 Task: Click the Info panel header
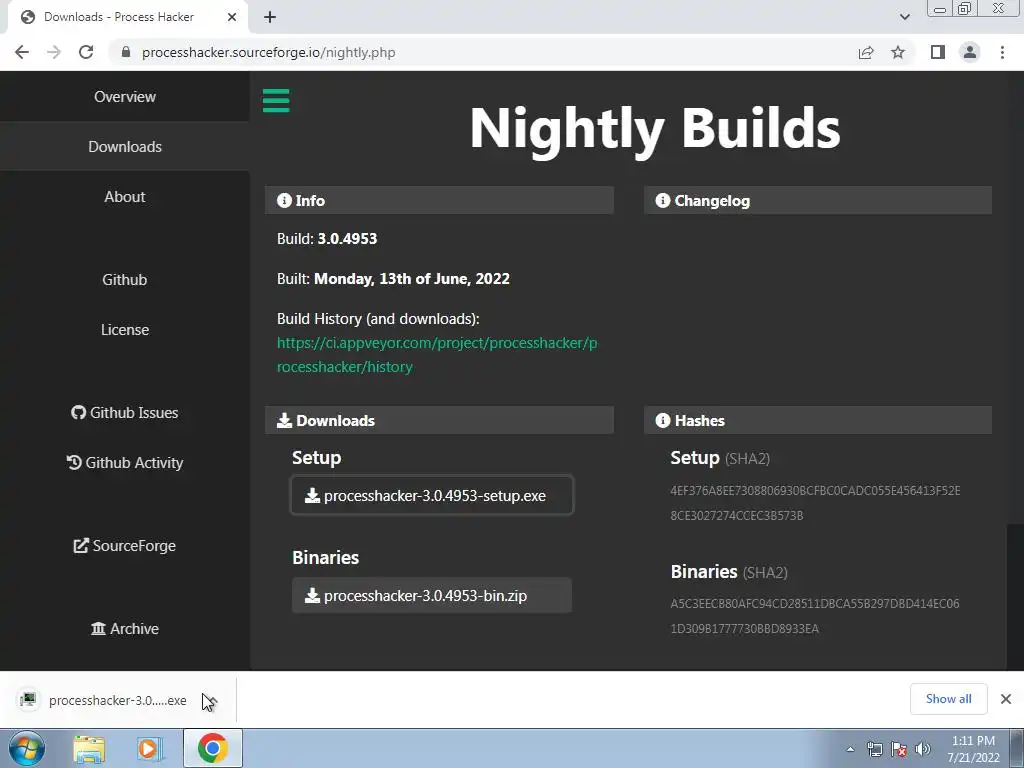click(x=439, y=200)
